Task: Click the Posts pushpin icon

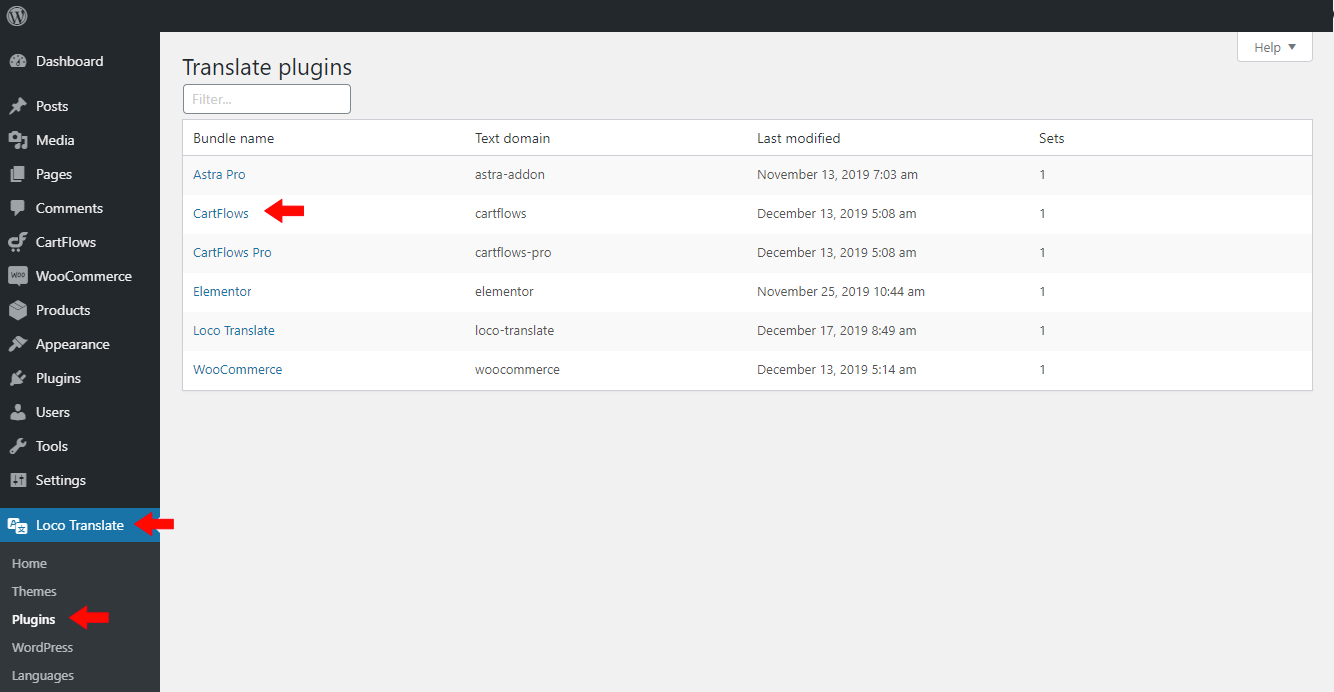Action: [17, 106]
